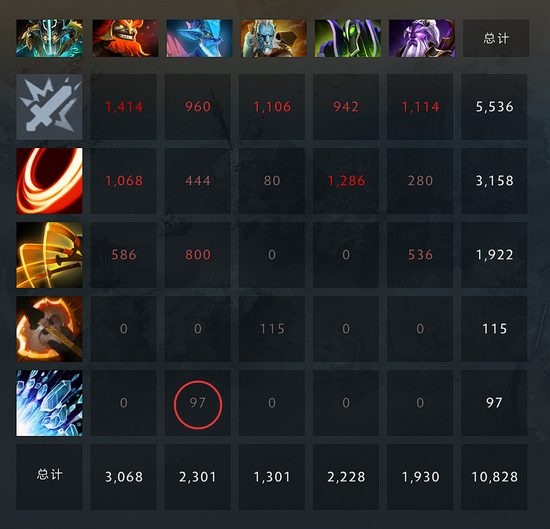The image size is (550, 529).
Task: Select the 1,286 red damage cell
Action: tap(346, 181)
